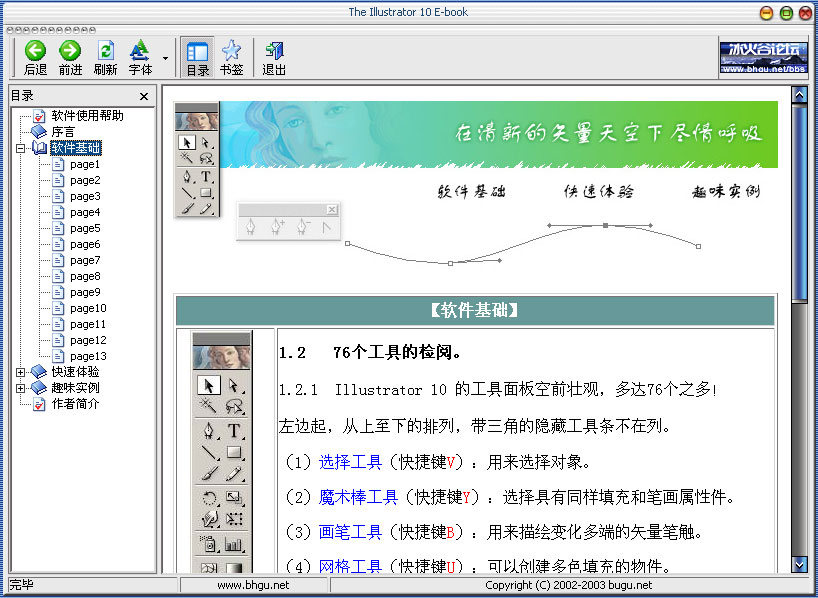The height and width of the screenshot is (598, 818).
Task: Open page13 in the tree
Action: point(88,356)
